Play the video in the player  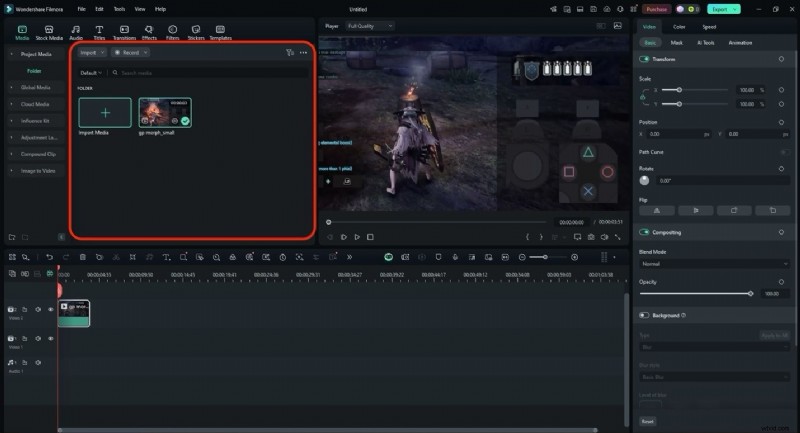tap(357, 237)
